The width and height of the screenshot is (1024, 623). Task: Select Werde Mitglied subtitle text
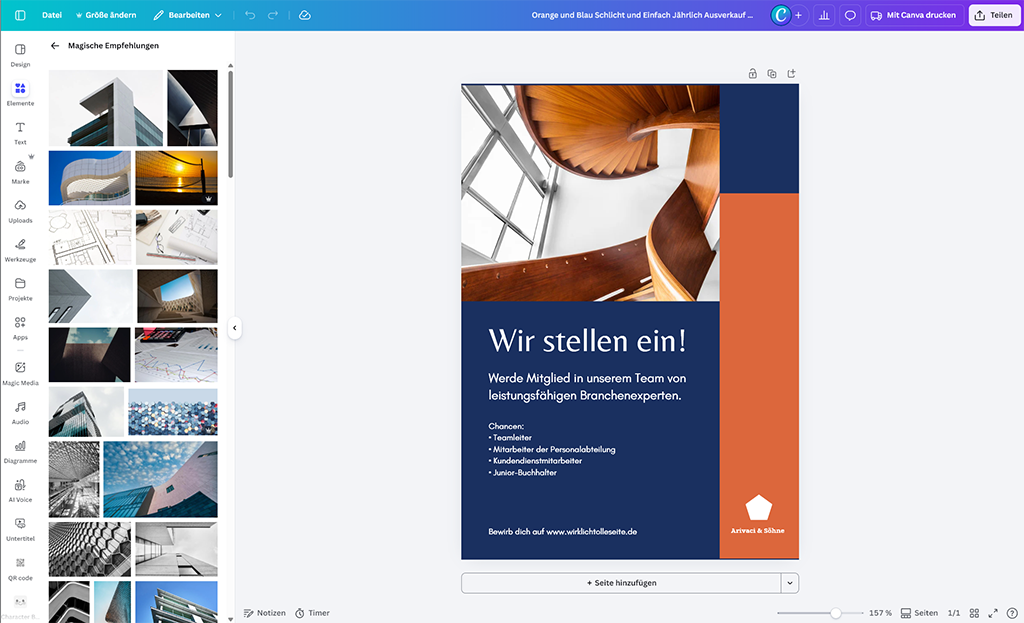tap(587, 387)
